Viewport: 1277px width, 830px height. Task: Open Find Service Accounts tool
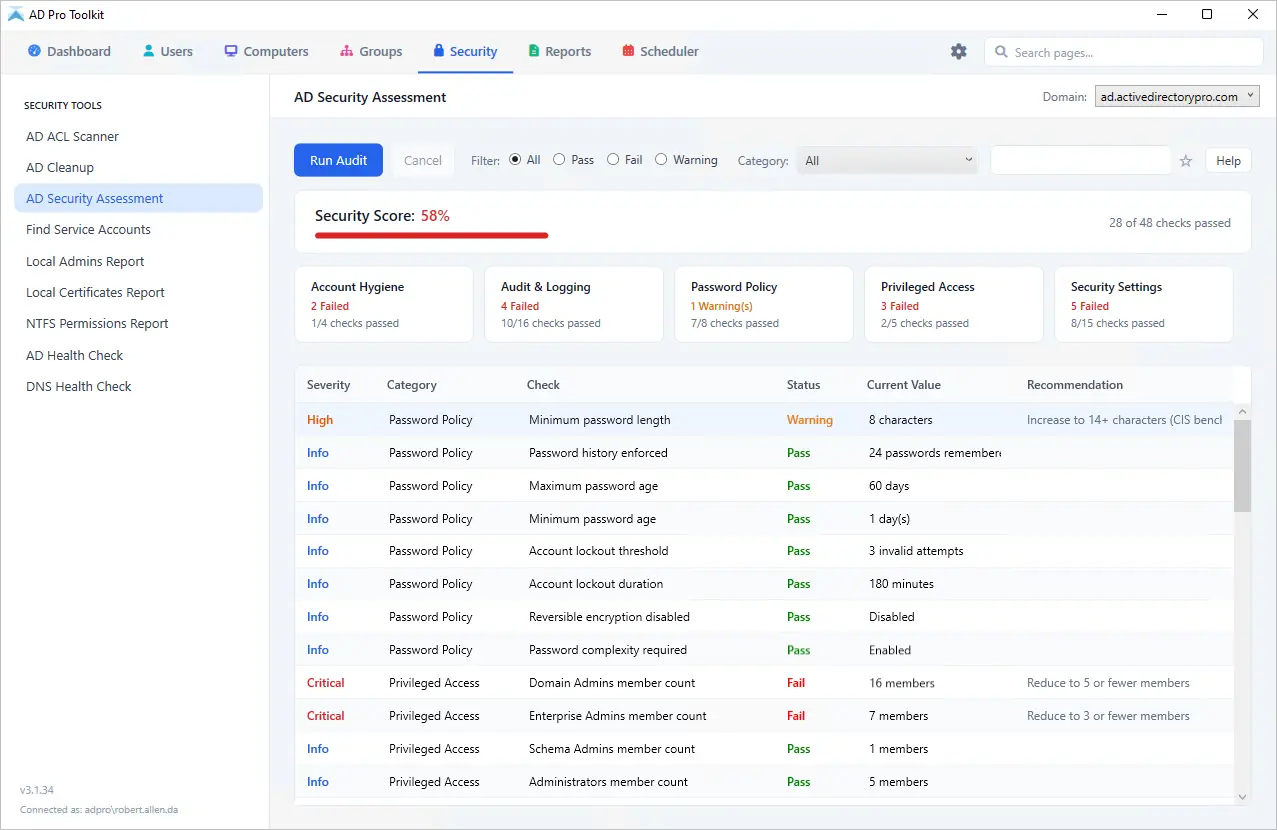[138, 229]
